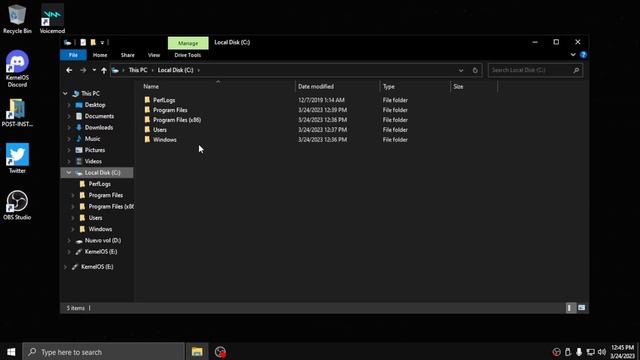Launch OBS Studio from the desktop
640x360 pixels.
pyautogui.click(x=17, y=205)
